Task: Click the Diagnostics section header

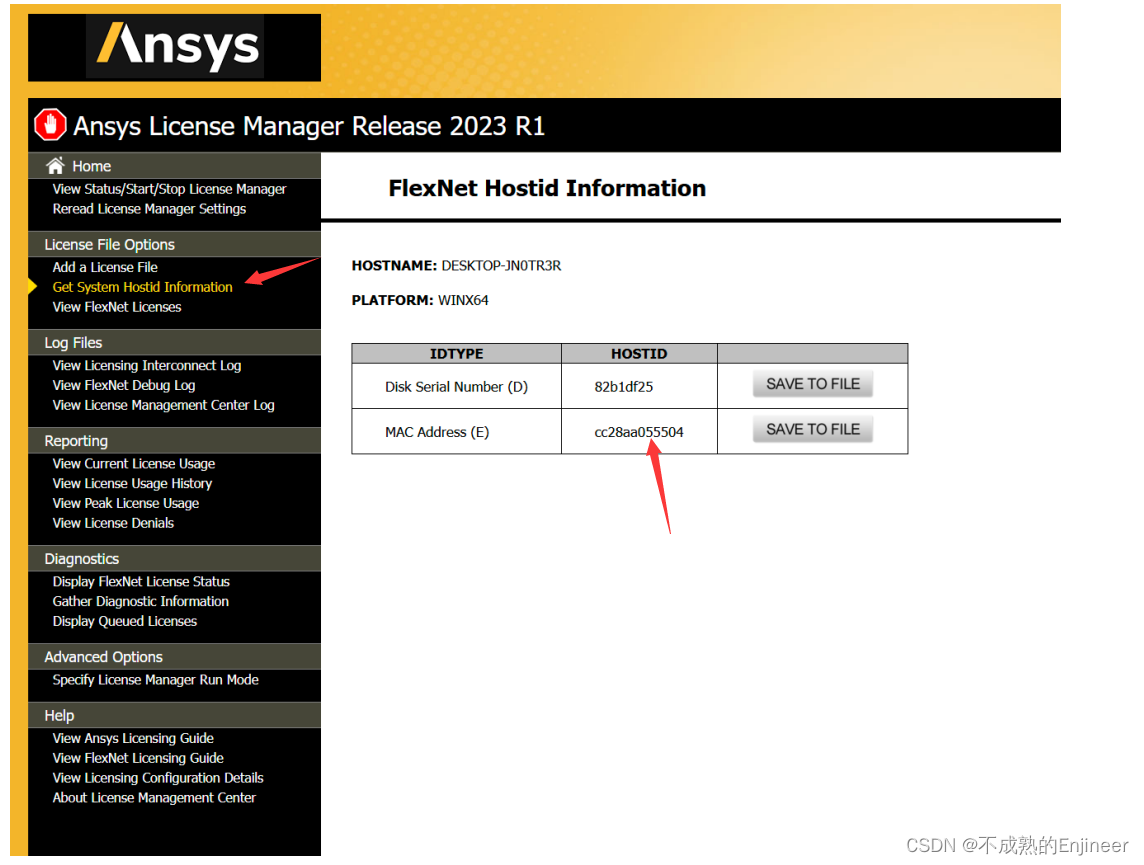Action: point(174,559)
